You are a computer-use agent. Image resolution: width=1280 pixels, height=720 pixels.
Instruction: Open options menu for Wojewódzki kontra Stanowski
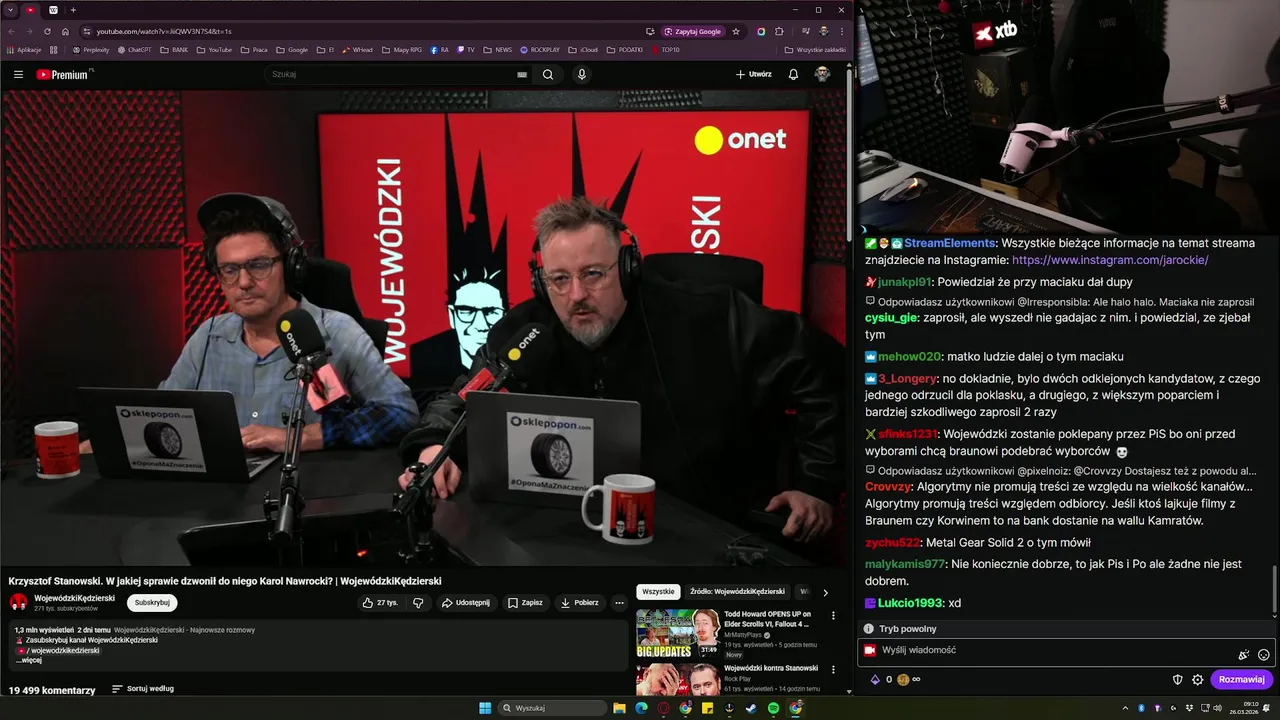pyautogui.click(x=833, y=670)
